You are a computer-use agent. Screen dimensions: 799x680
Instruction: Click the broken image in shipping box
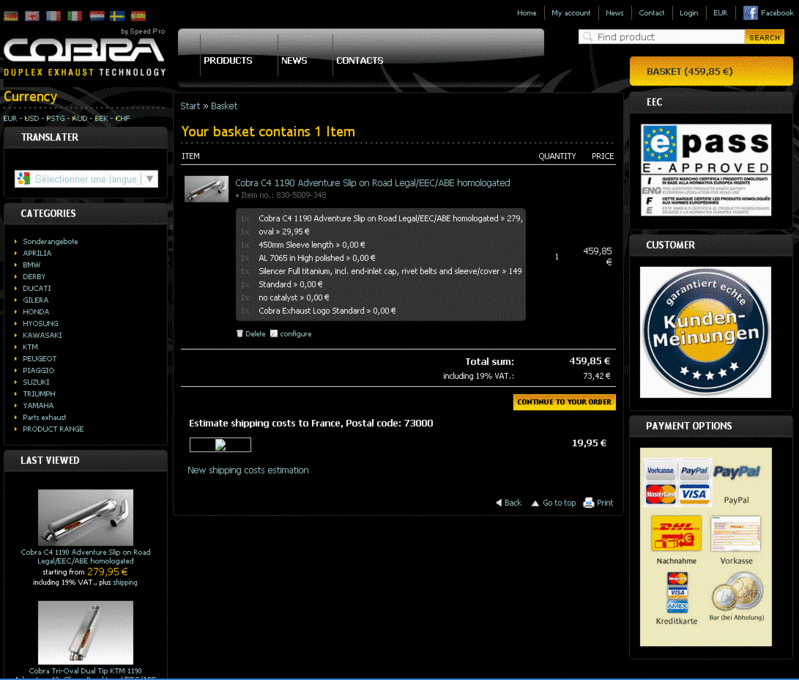pos(220,444)
